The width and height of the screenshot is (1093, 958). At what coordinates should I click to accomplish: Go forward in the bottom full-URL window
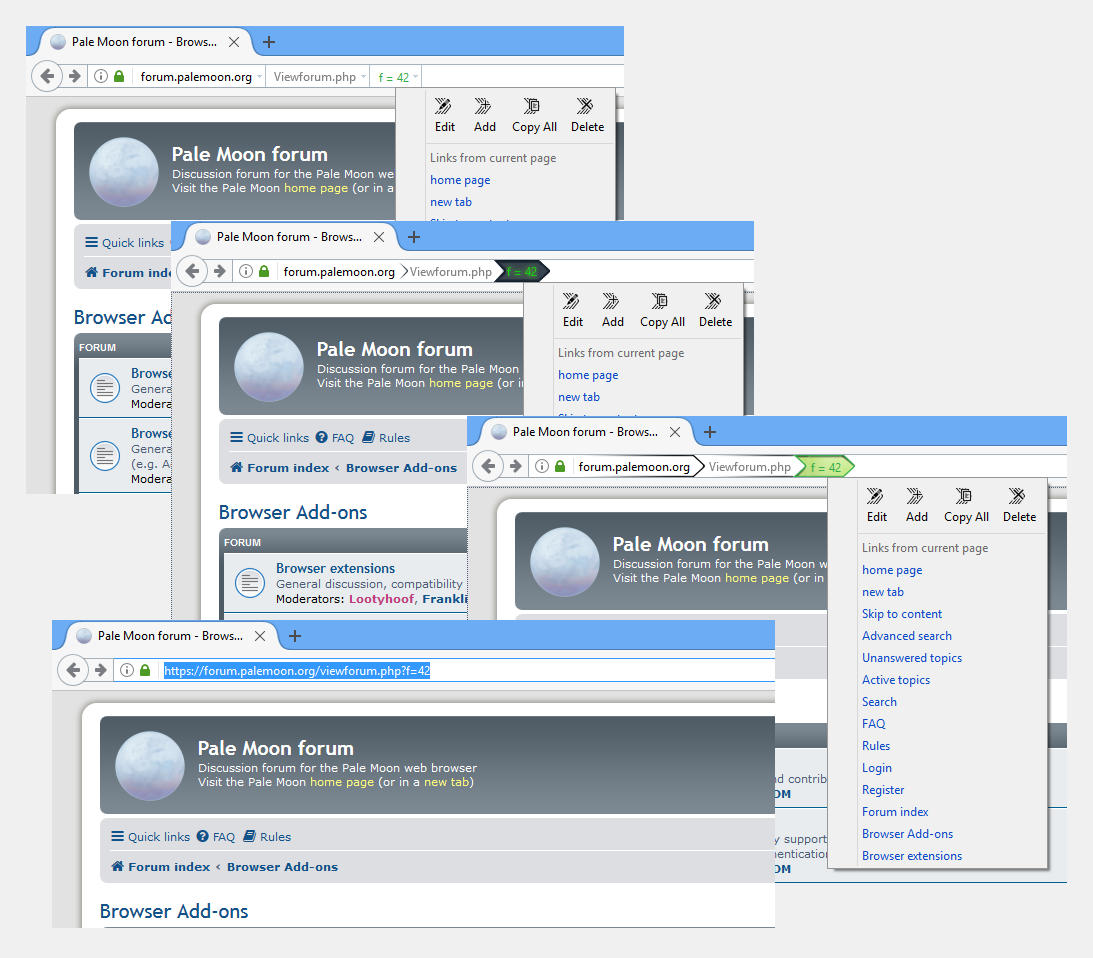pyautogui.click(x=100, y=670)
